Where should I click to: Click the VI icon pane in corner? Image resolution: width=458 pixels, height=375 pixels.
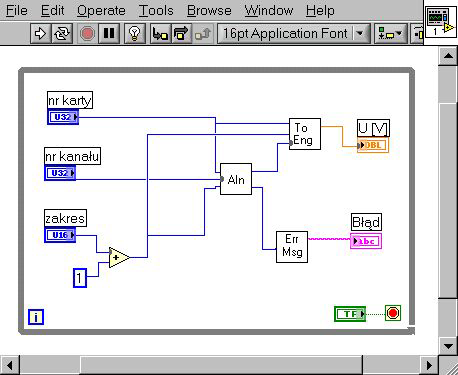click(441, 22)
